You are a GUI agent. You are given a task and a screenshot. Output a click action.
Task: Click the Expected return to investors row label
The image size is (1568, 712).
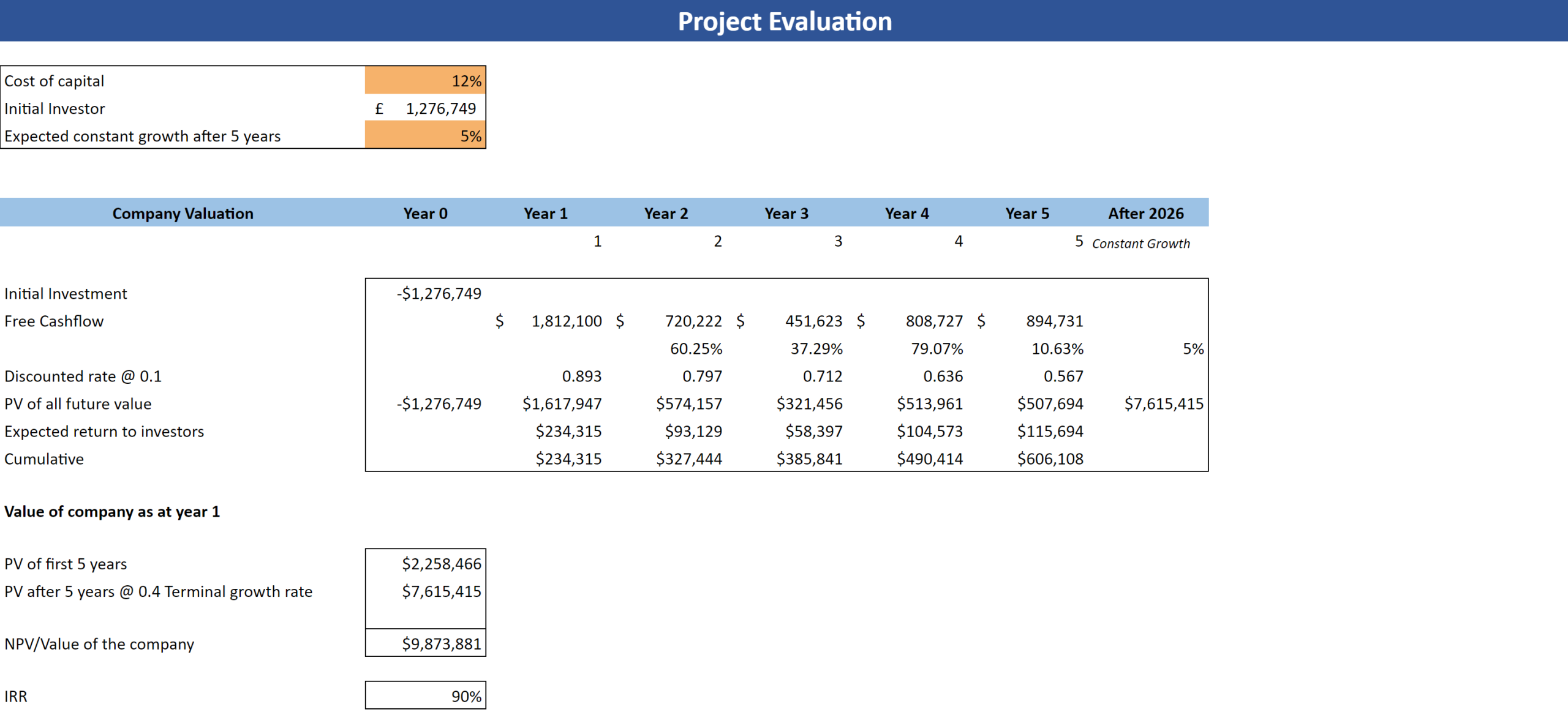[104, 431]
